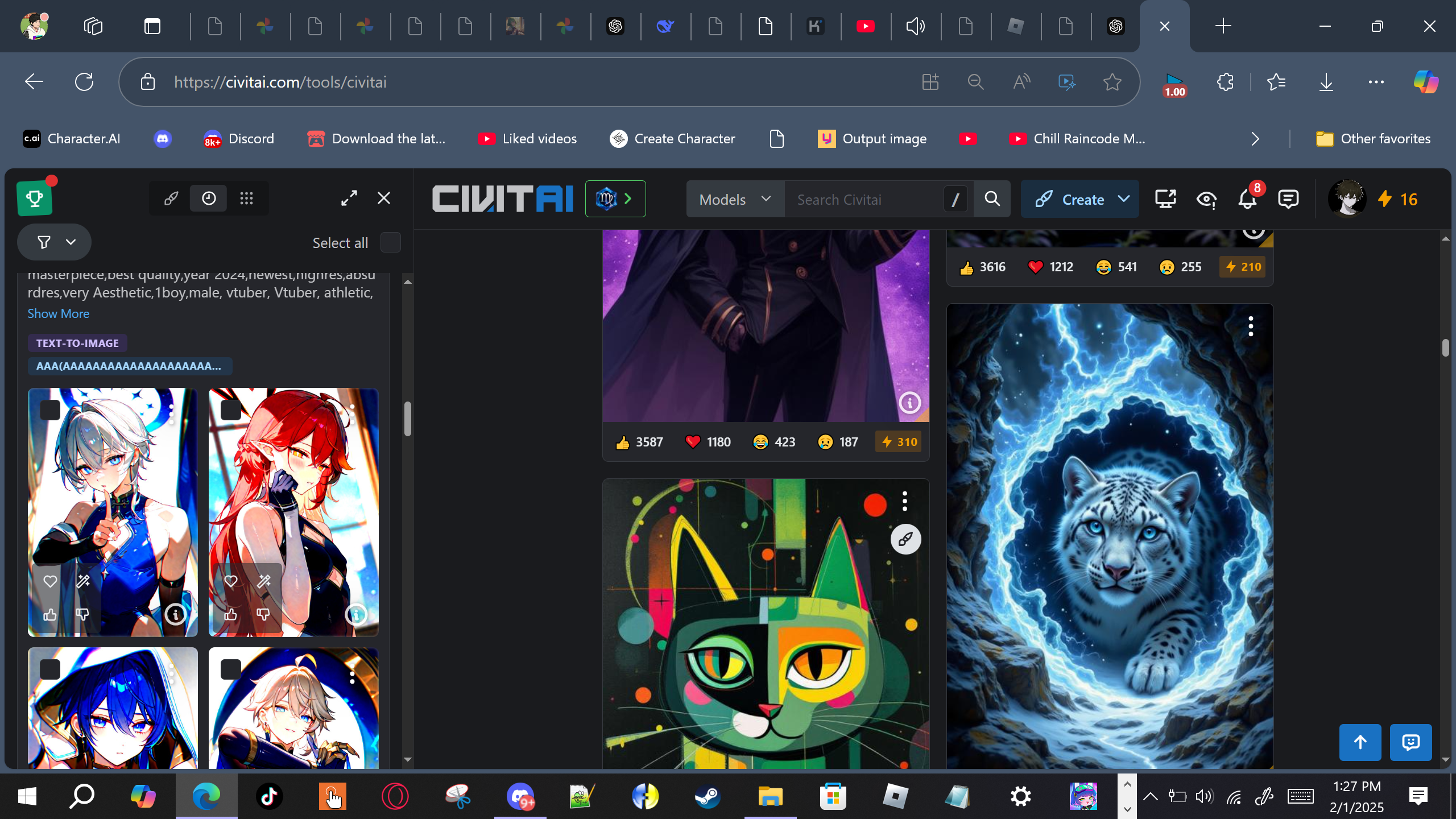Open the chat messages icon in header
1456x819 pixels.
pyautogui.click(x=1288, y=199)
